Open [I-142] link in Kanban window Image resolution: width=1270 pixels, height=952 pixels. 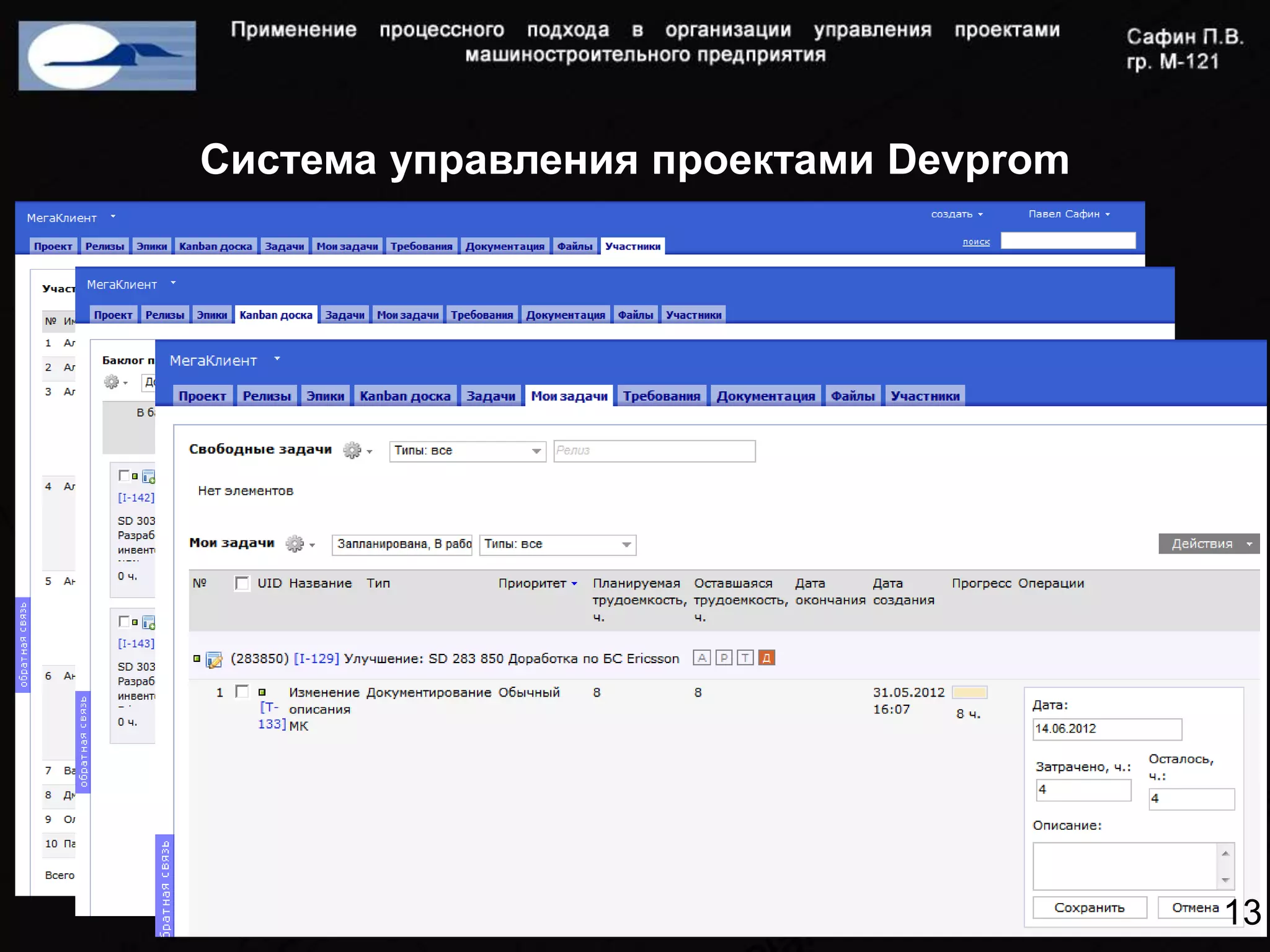point(136,498)
